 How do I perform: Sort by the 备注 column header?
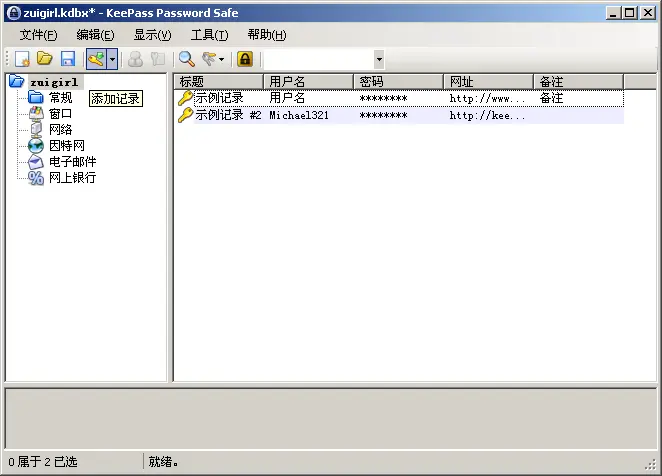pos(579,82)
